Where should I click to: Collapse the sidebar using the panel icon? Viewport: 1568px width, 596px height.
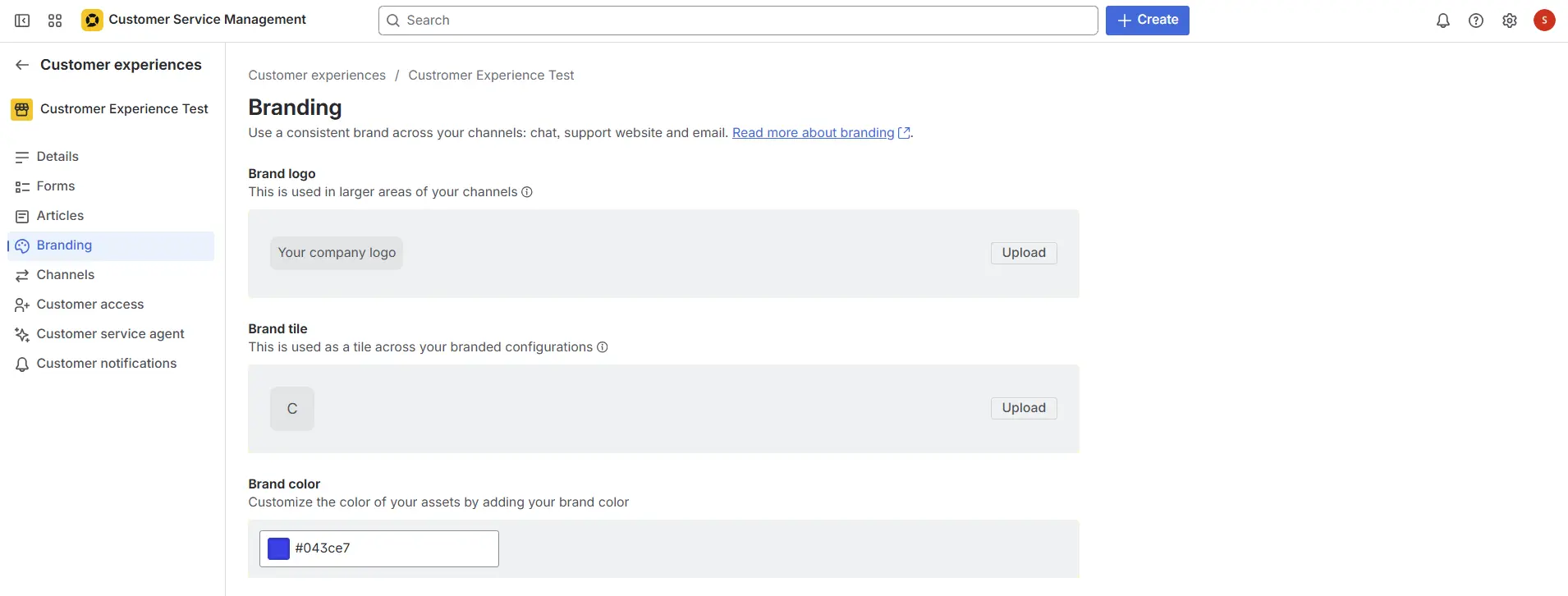tap(22, 21)
